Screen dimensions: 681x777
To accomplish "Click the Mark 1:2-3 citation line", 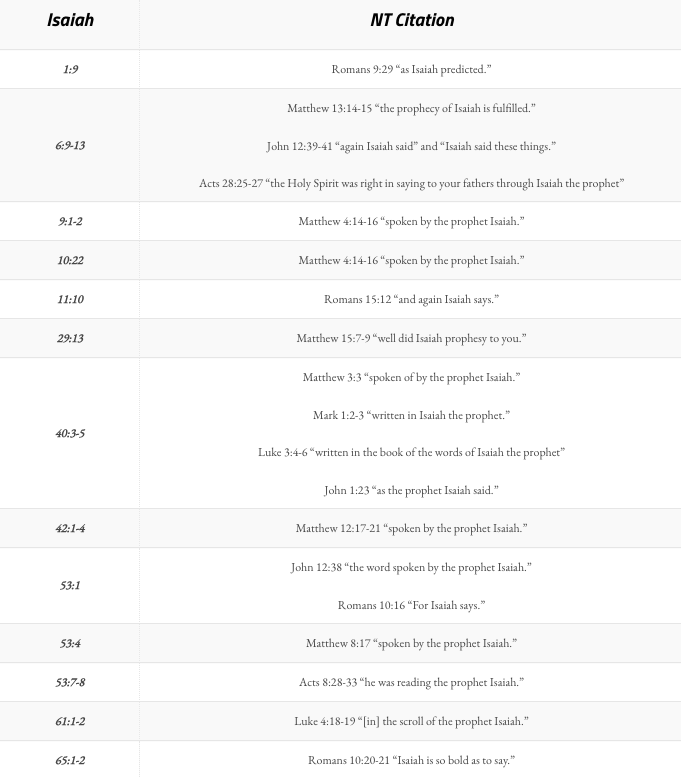I will (411, 415).
